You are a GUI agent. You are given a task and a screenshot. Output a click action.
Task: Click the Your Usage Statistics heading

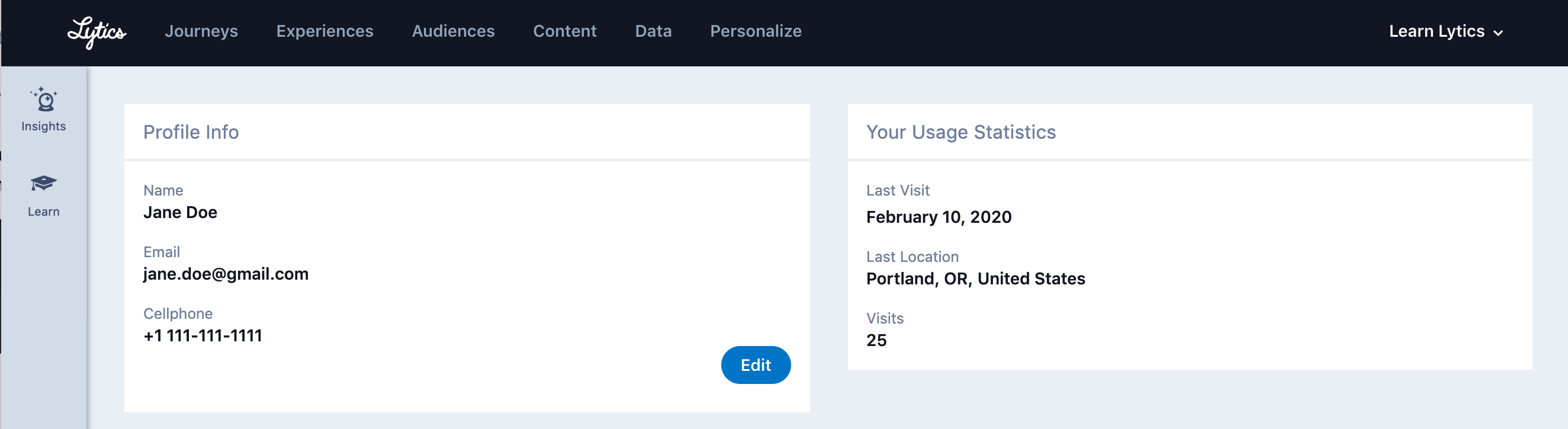(x=960, y=132)
